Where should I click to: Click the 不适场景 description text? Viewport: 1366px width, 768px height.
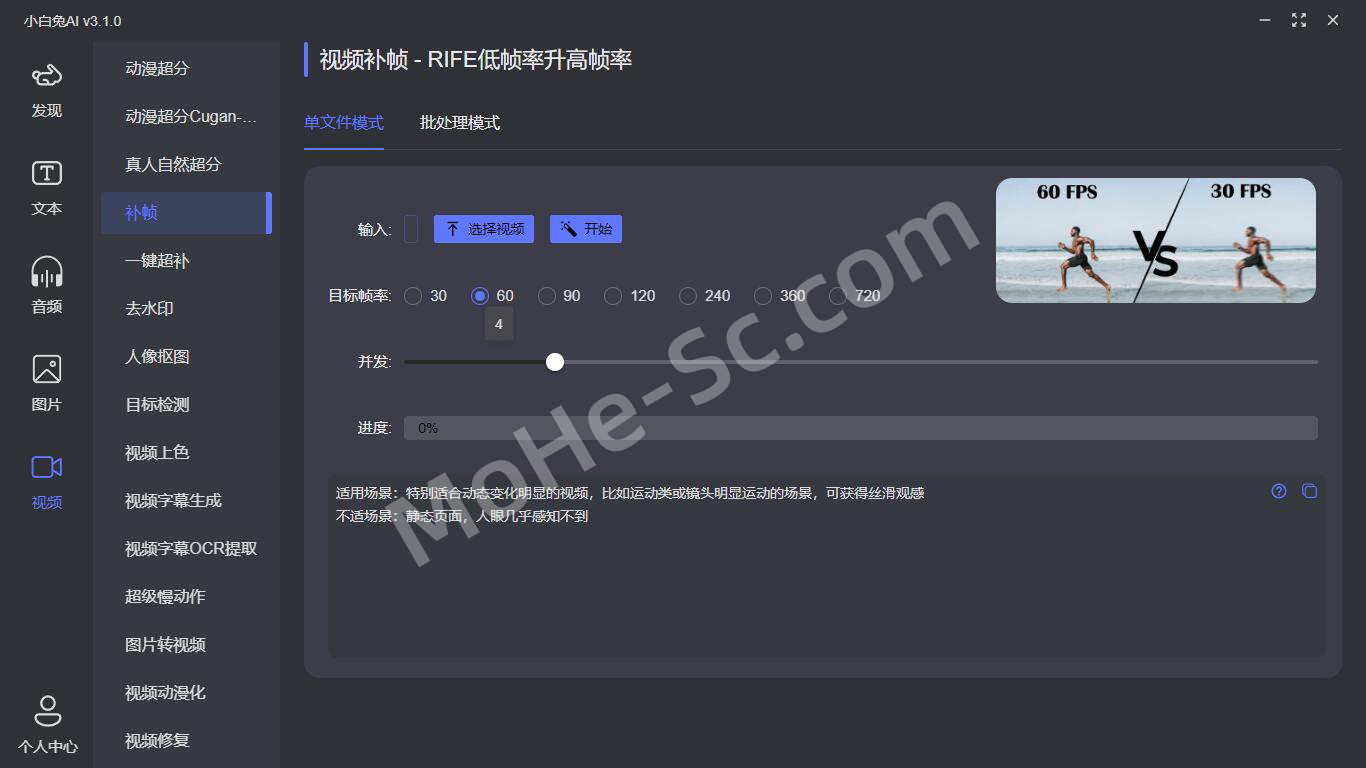click(462, 517)
